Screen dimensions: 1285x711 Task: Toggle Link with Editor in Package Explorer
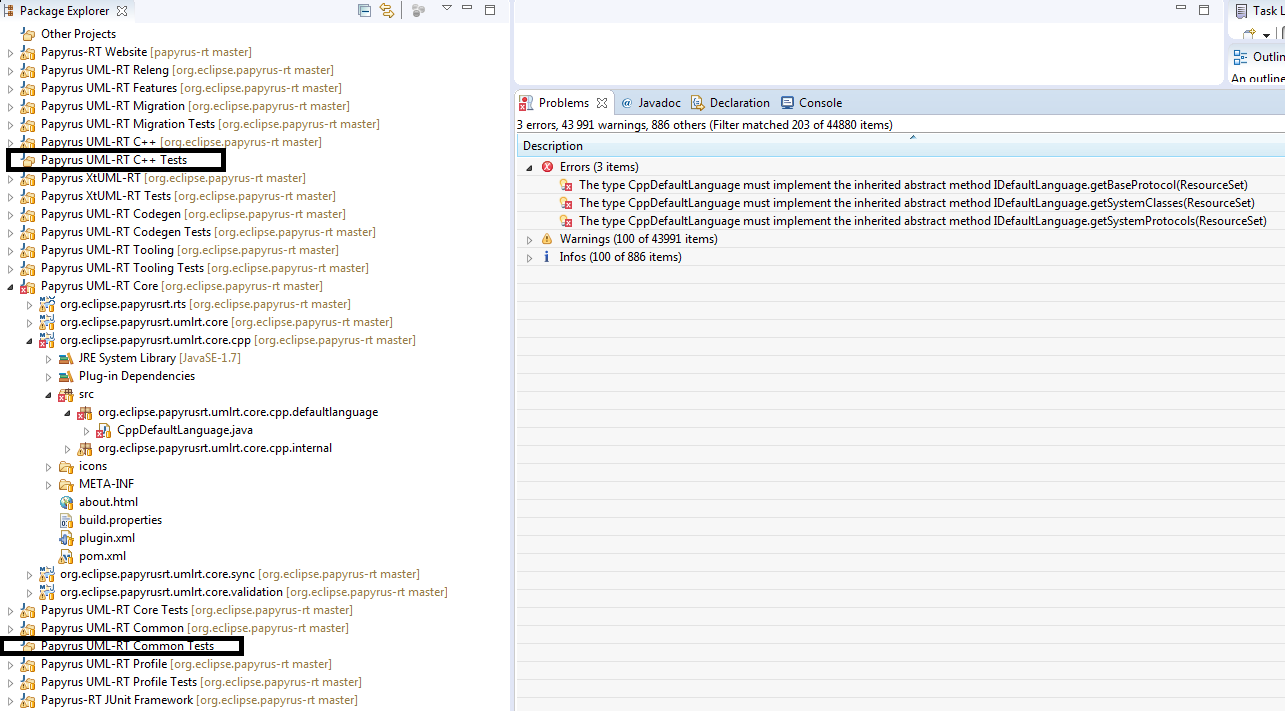click(387, 10)
